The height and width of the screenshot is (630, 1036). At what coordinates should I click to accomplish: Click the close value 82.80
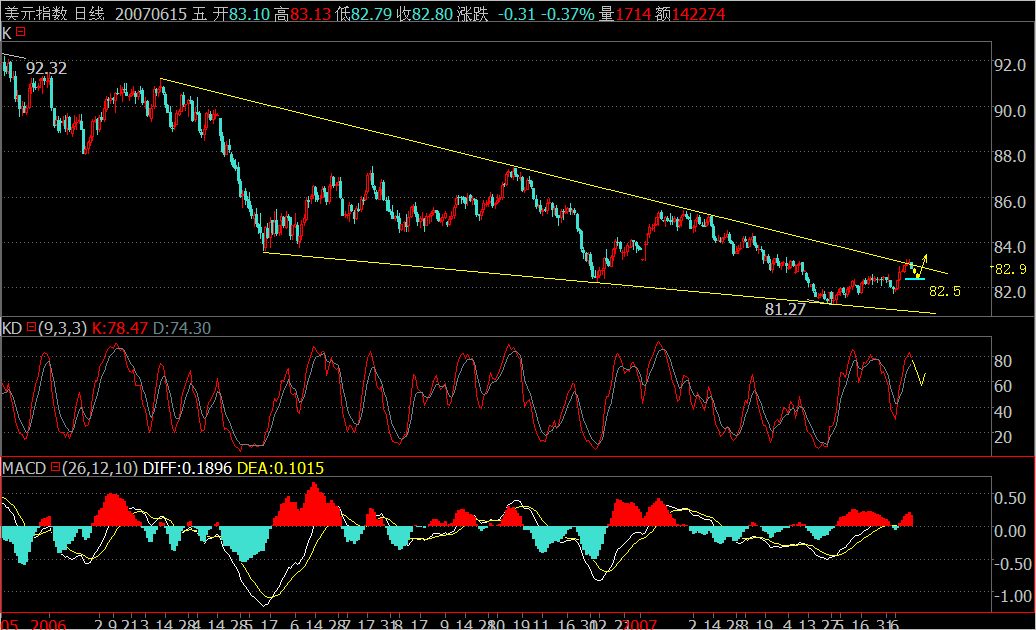[432, 14]
